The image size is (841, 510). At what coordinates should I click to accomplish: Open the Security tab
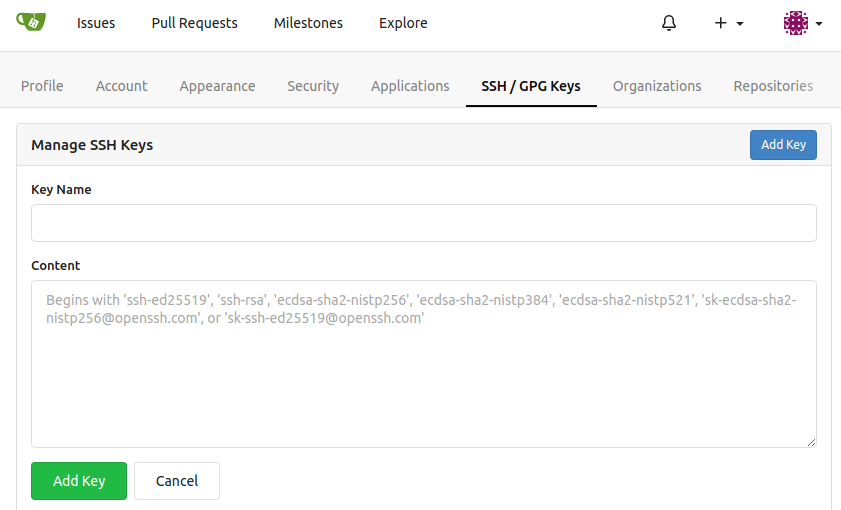click(313, 86)
